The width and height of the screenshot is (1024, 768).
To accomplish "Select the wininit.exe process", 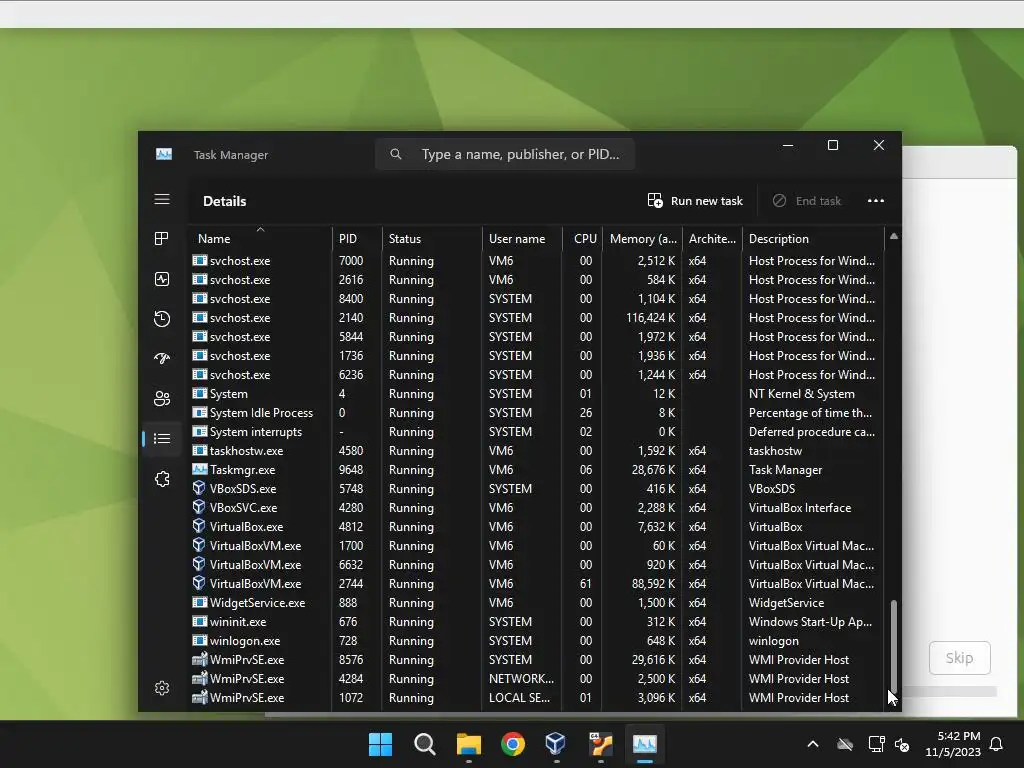I will (536, 622).
